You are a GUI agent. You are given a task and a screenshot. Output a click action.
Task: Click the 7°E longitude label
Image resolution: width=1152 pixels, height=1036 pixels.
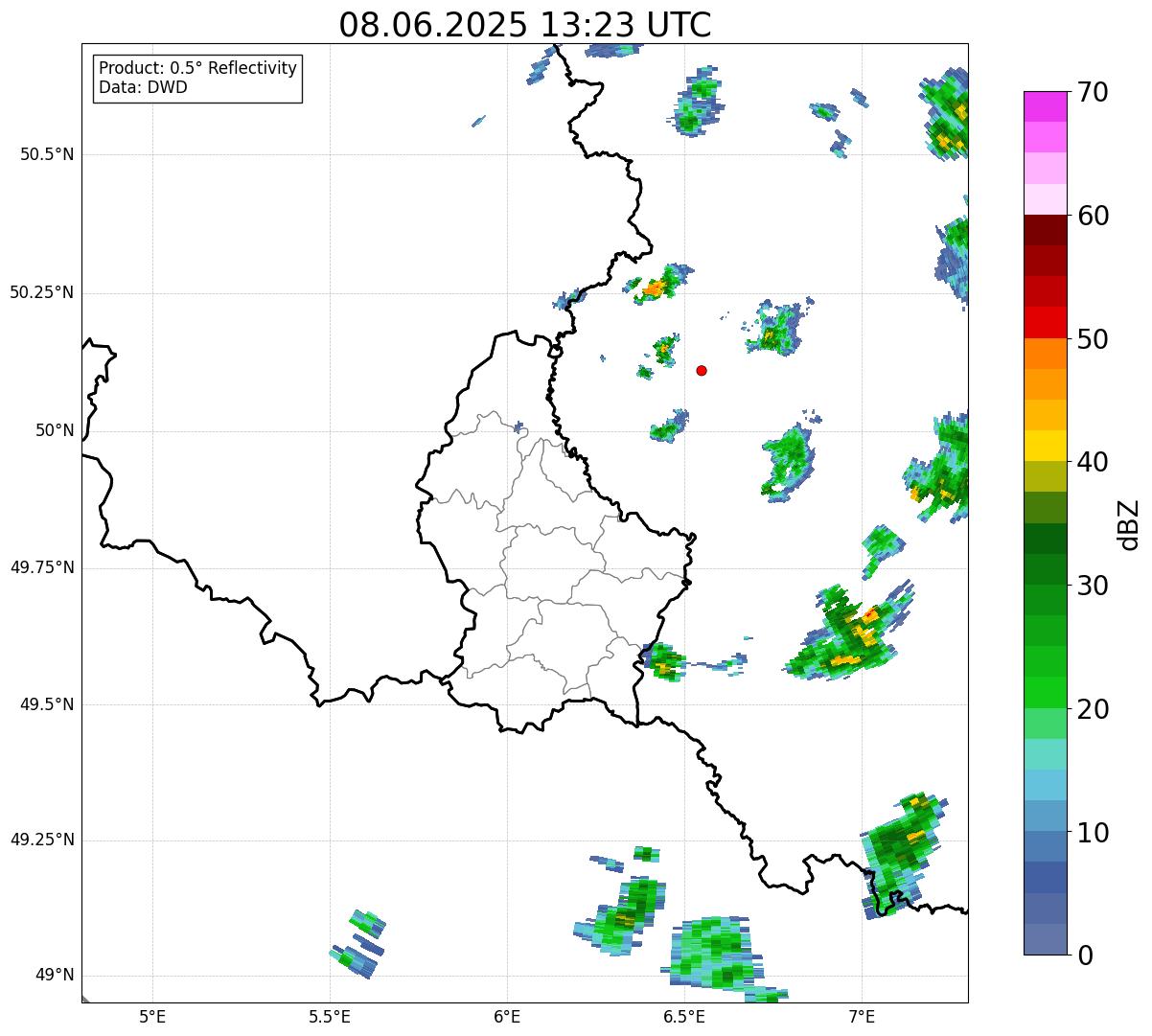pos(862,1016)
